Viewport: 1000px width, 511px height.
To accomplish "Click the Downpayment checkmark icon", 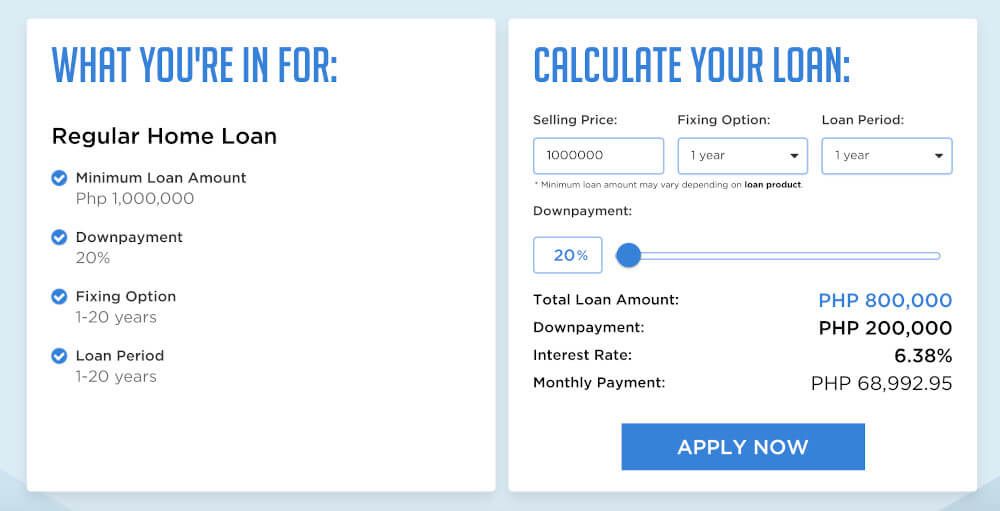I will 59,237.
